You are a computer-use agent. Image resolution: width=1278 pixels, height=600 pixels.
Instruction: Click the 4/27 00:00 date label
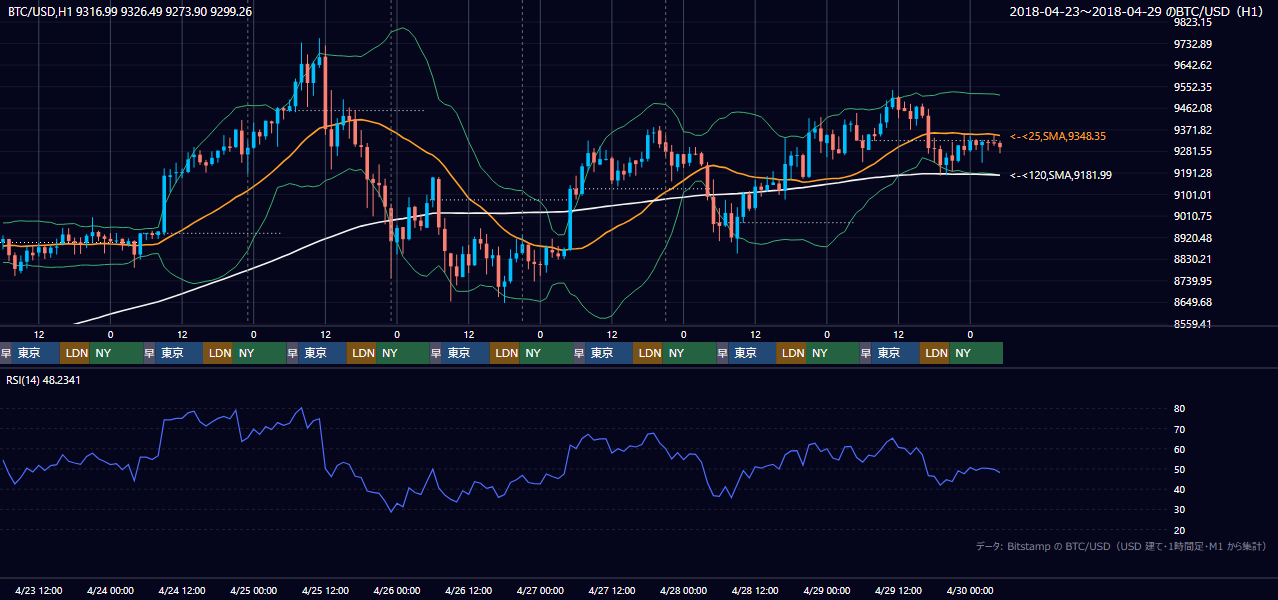point(540,590)
